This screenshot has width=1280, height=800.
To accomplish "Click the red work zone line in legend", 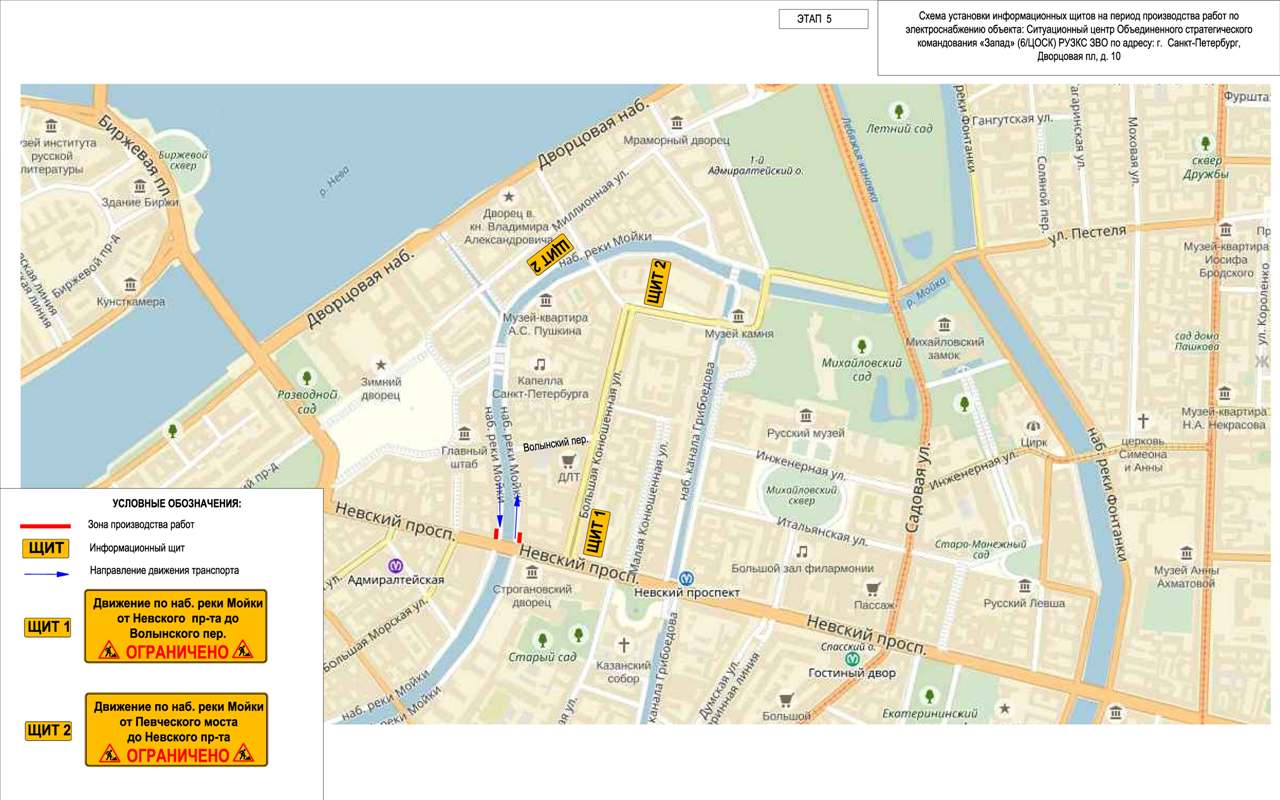I will pos(45,525).
